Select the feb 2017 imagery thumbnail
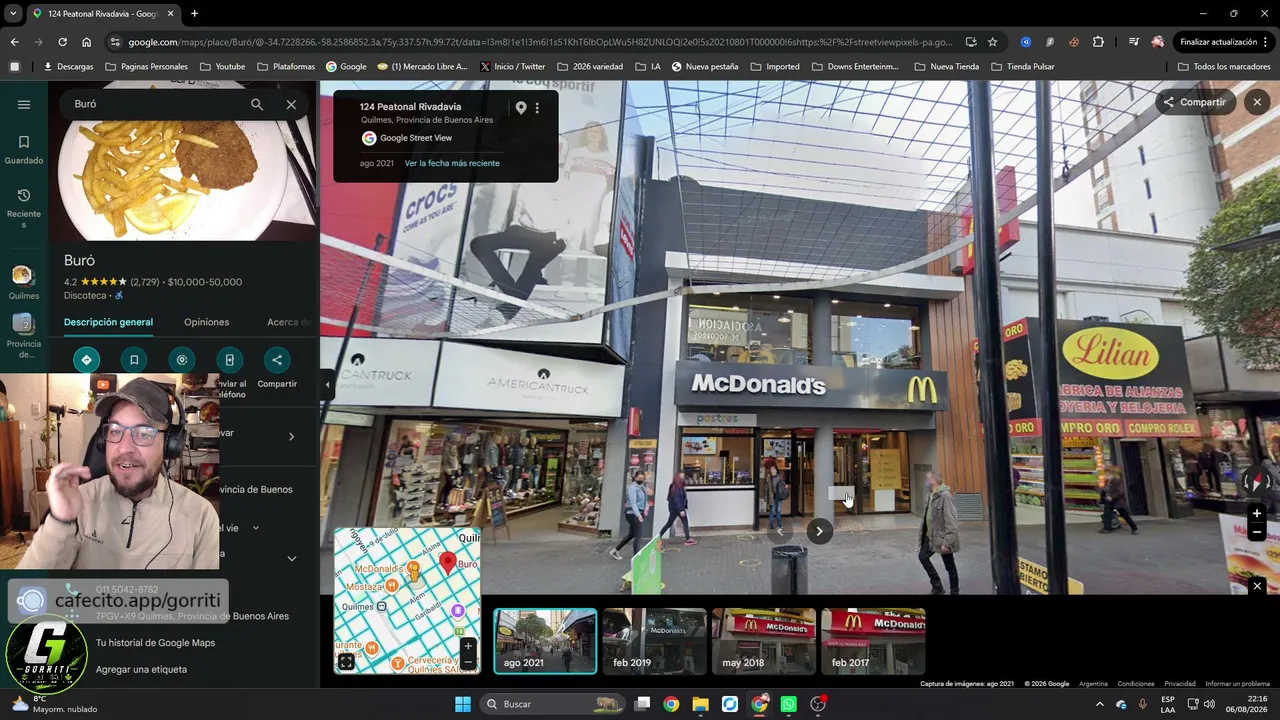 (873, 641)
